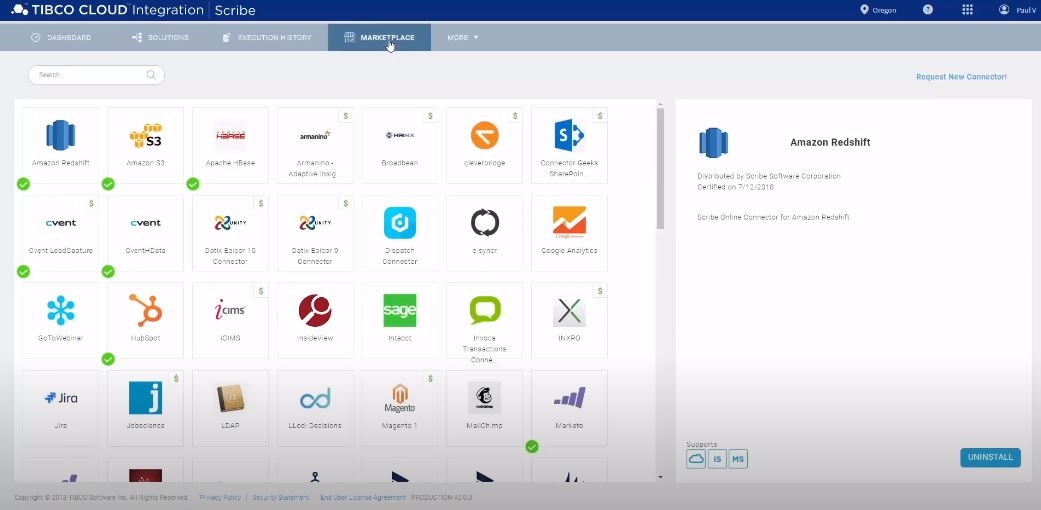Open the Paul V user menu

(1018, 10)
